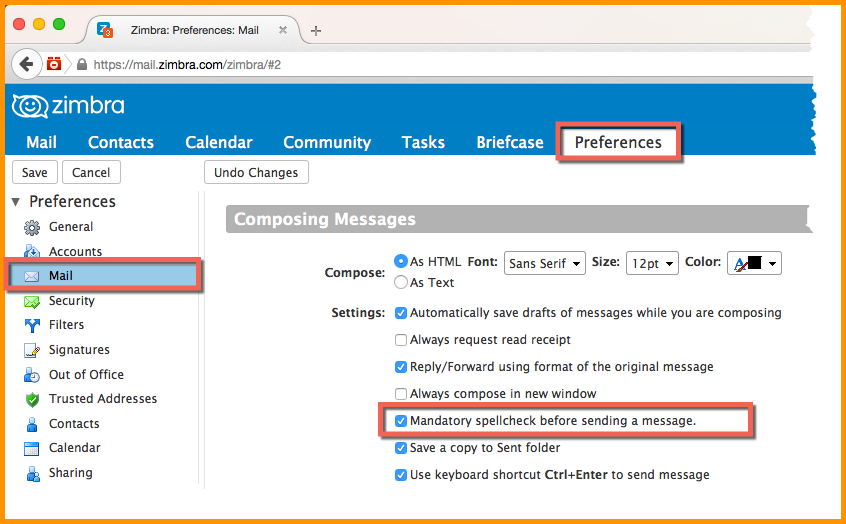Toggle automatically save drafts checkbox
Viewport: 846px width, 524px height.
click(400, 313)
